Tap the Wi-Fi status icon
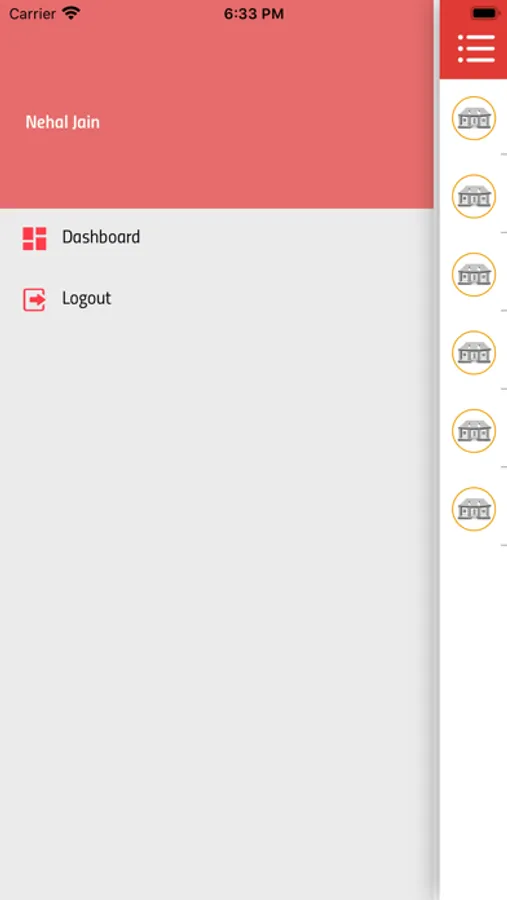 pos(71,13)
